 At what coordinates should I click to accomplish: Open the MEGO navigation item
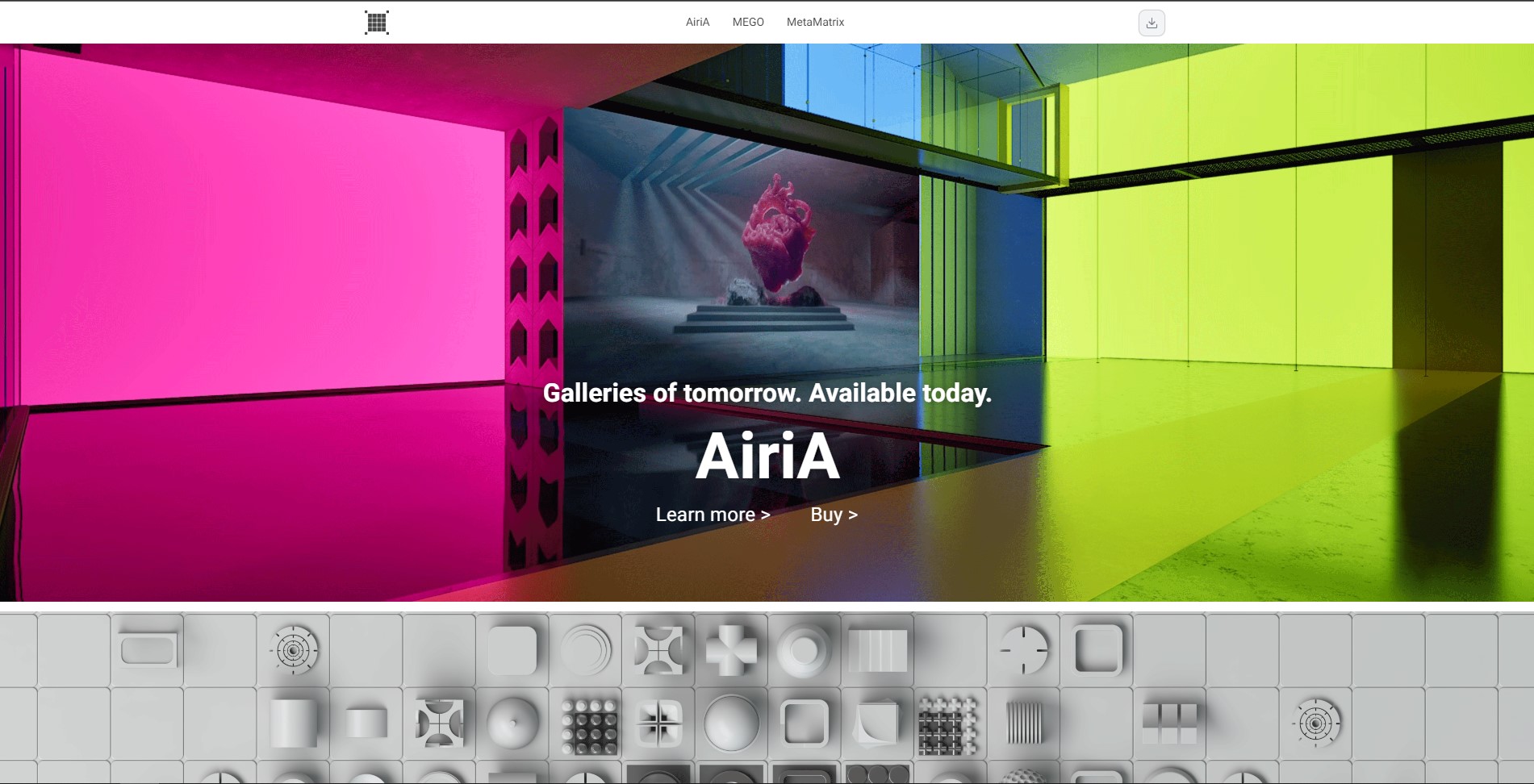click(748, 22)
